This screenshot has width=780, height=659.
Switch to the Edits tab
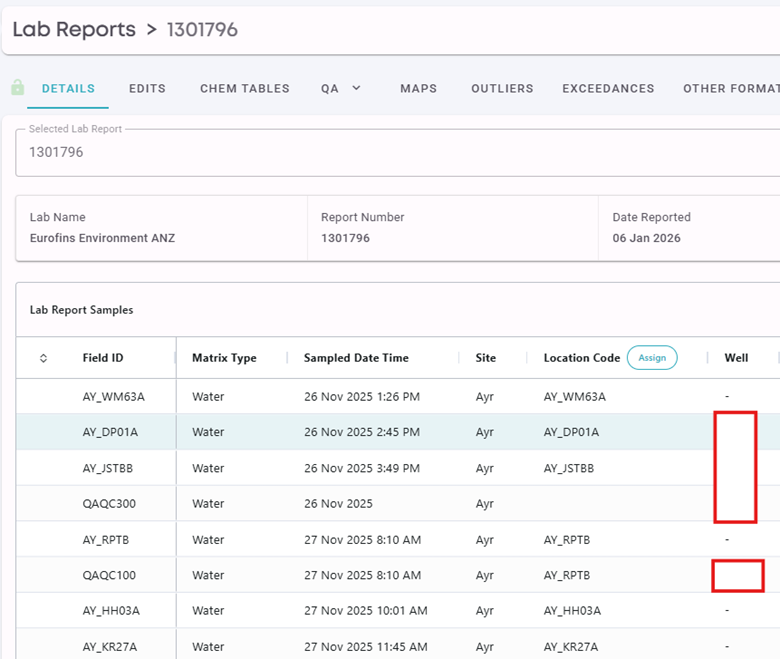(x=147, y=89)
